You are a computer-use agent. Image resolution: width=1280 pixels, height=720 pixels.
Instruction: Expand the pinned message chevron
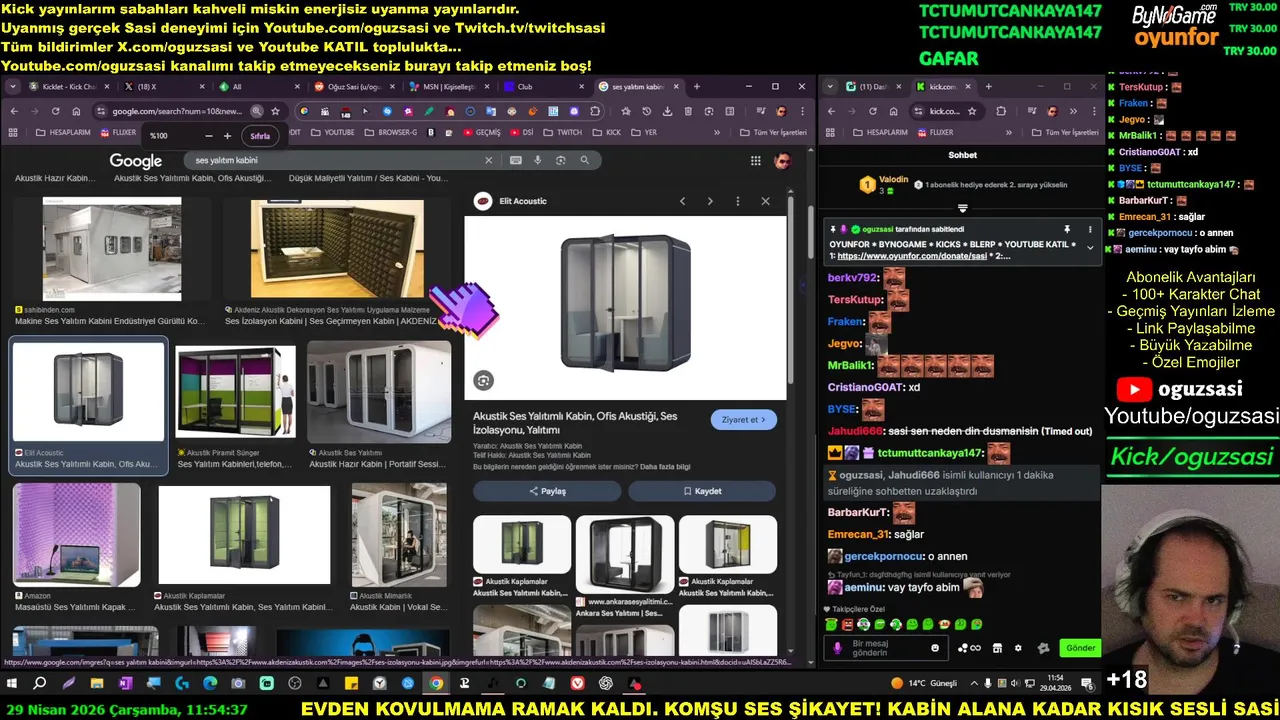click(1090, 247)
